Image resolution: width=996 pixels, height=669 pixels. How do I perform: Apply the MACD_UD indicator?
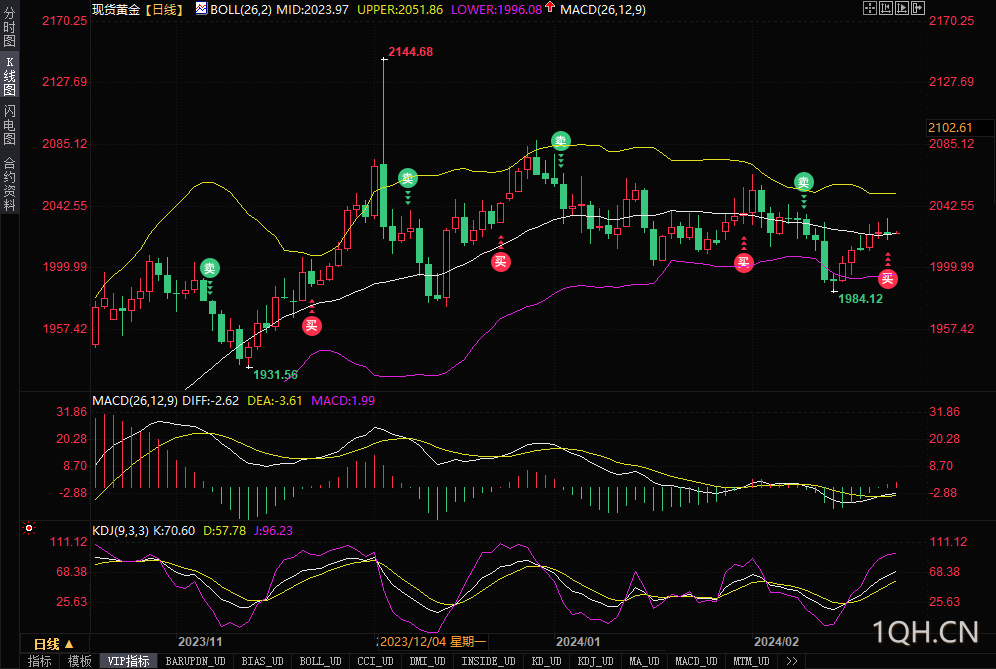click(x=696, y=661)
